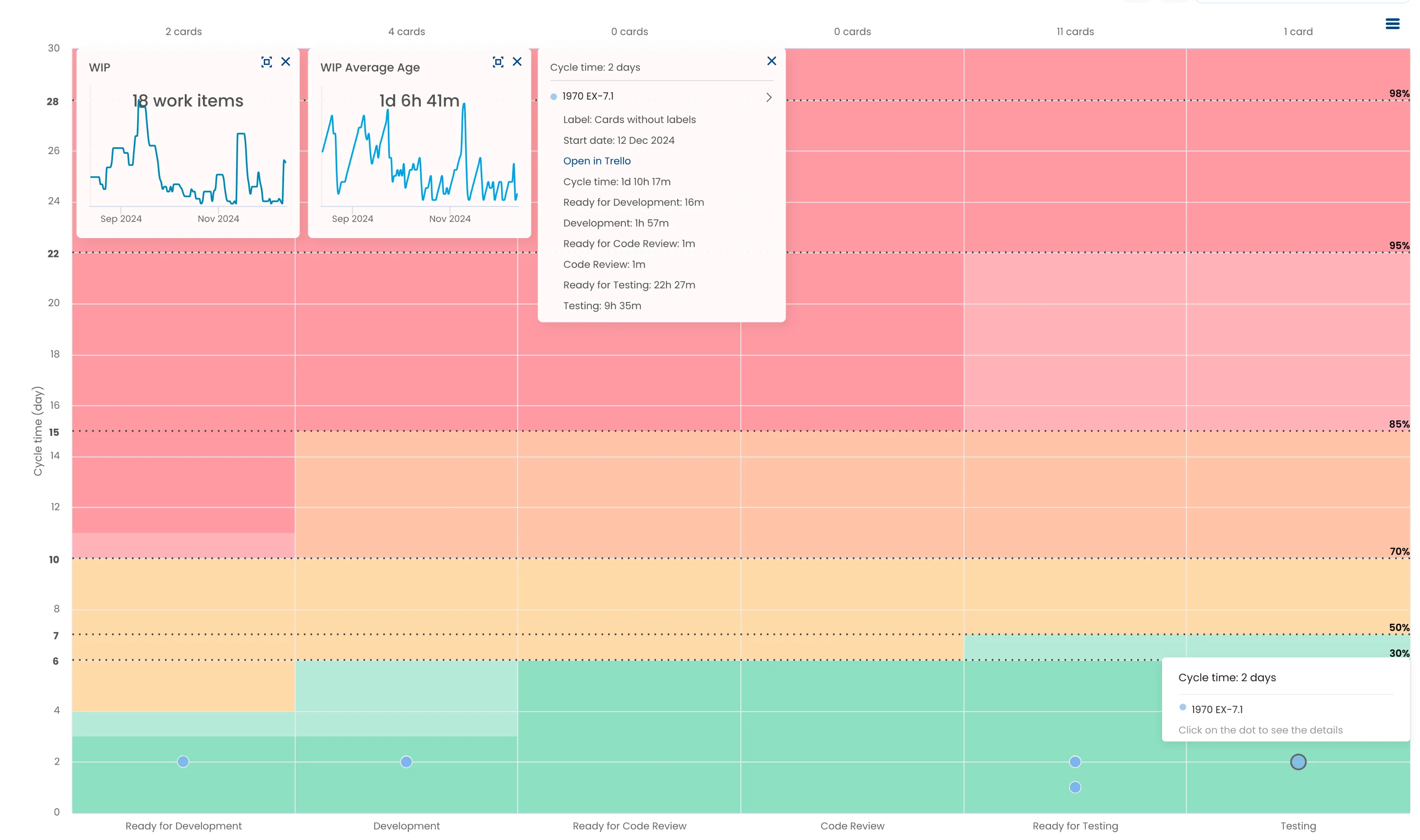The width and height of the screenshot is (1420, 840).
Task: Click the 'Ready for Testing' axis label
Action: click(x=1075, y=826)
